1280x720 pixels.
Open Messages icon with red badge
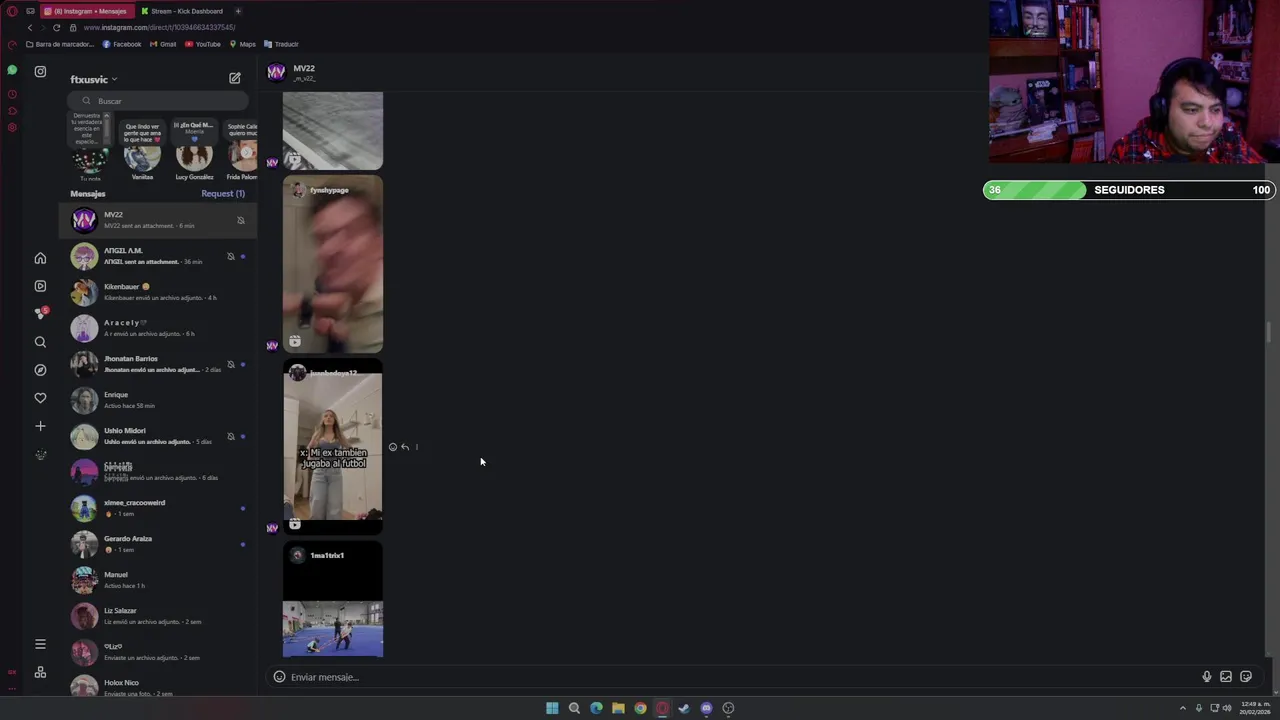[x=40, y=313]
